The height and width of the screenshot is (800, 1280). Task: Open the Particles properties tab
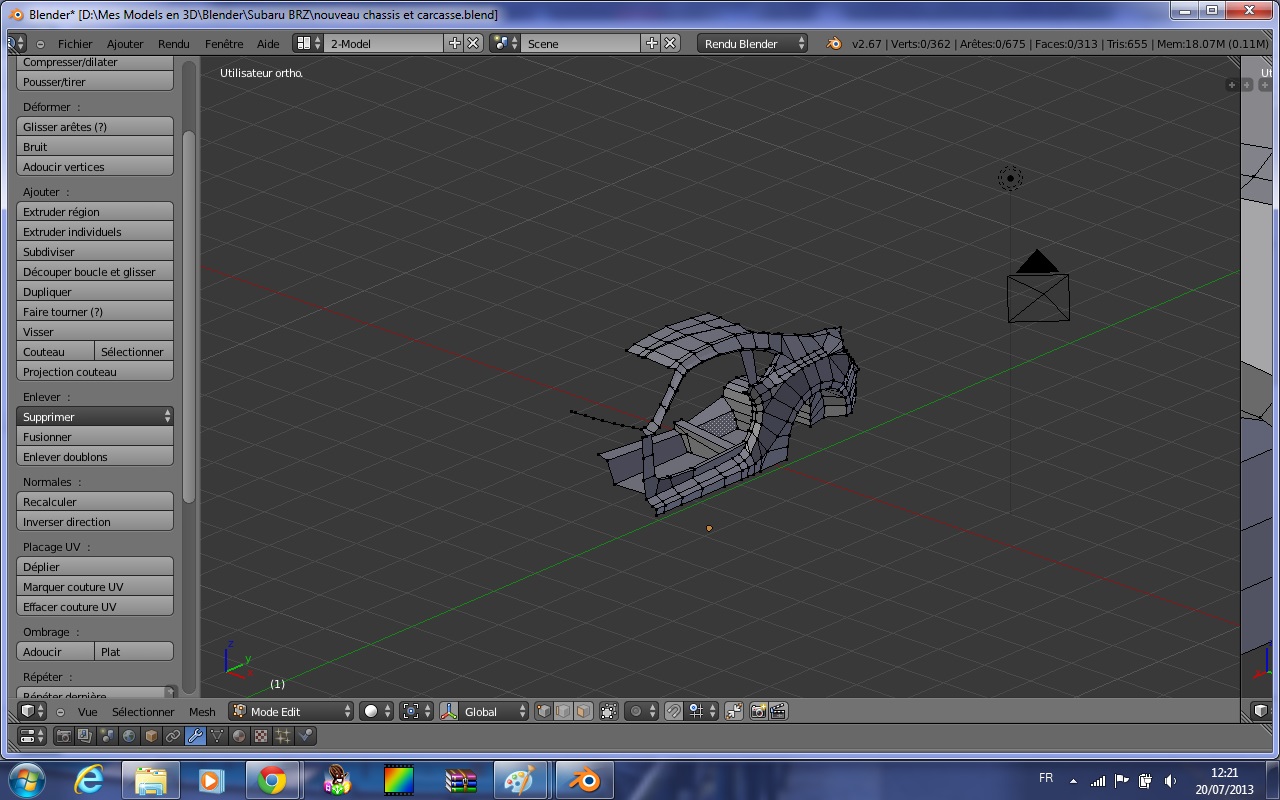pyautogui.click(x=283, y=736)
